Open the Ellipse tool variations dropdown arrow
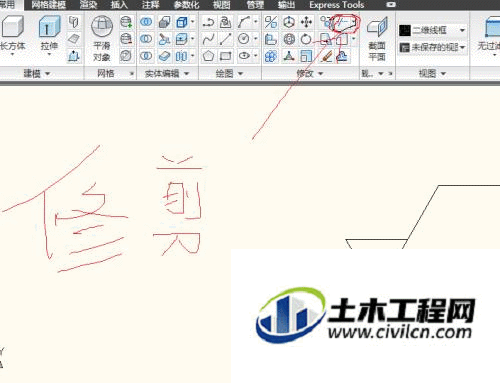Viewport: 500px width, 383px height. click(x=256, y=56)
